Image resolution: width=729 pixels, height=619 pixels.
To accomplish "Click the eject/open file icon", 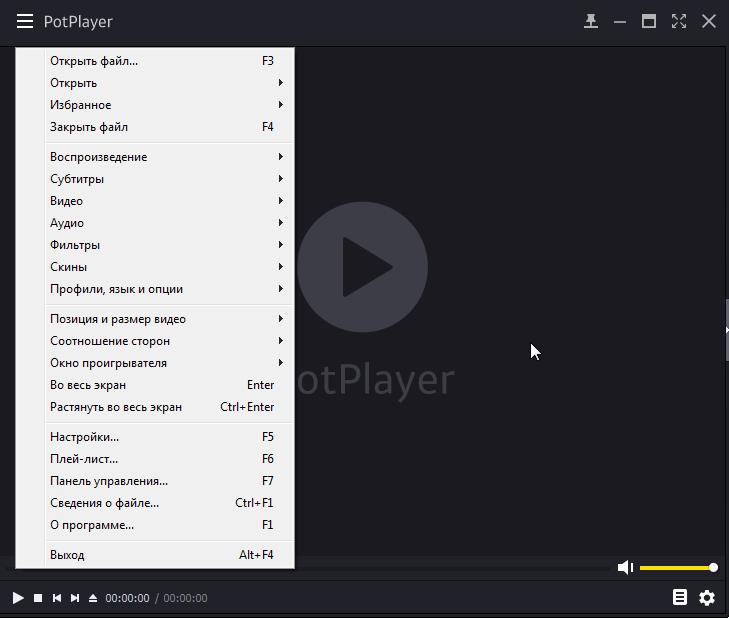I will click(x=93, y=598).
